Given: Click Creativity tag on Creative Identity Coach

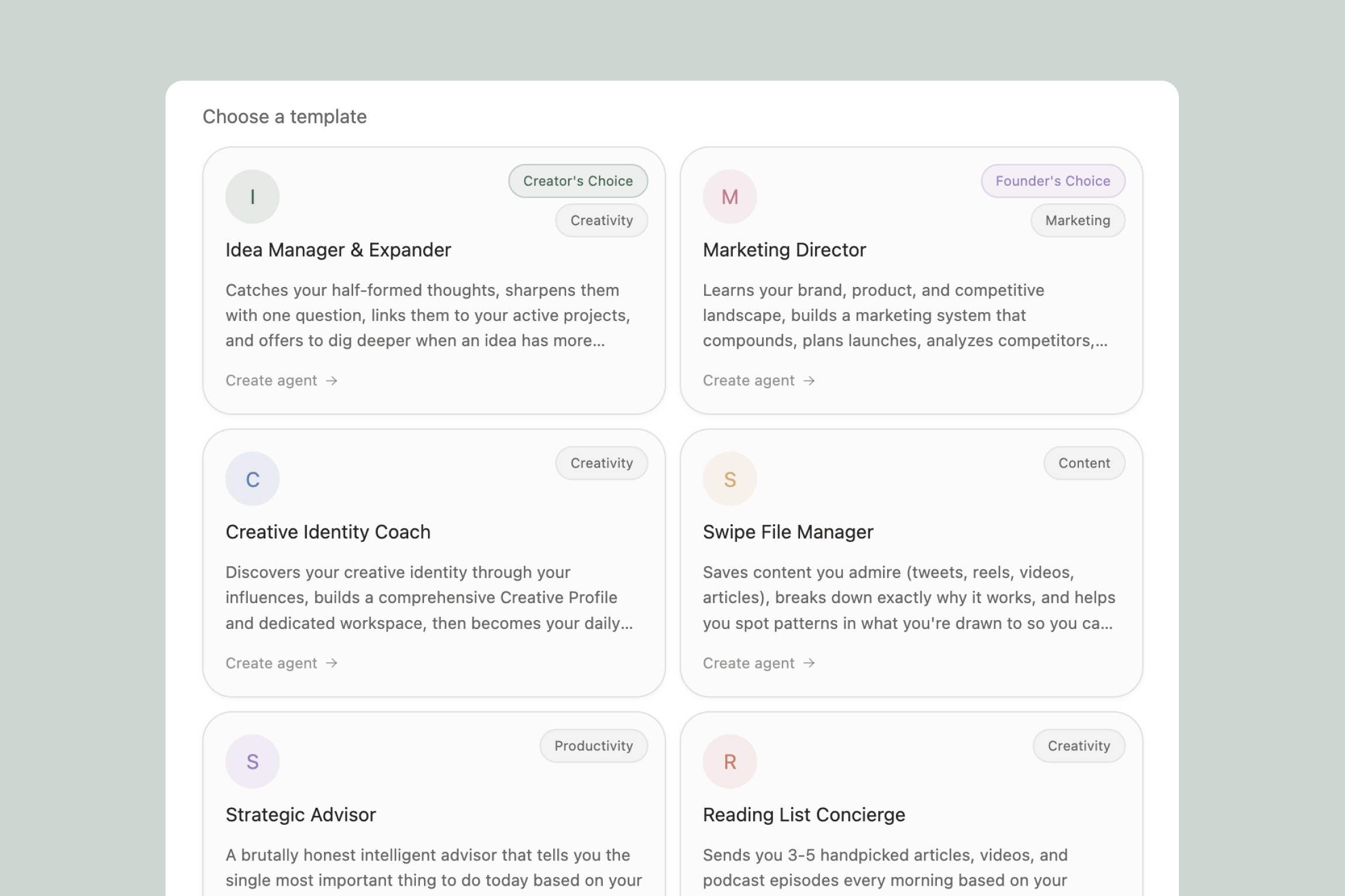Looking at the screenshot, I should click(x=601, y=463).
